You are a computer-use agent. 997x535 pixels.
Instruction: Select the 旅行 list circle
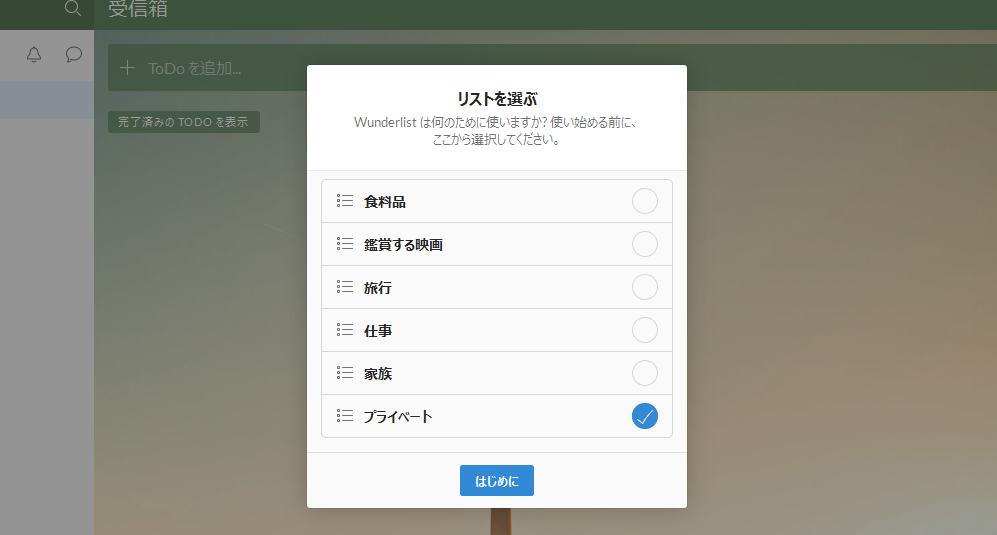[645, 287]
